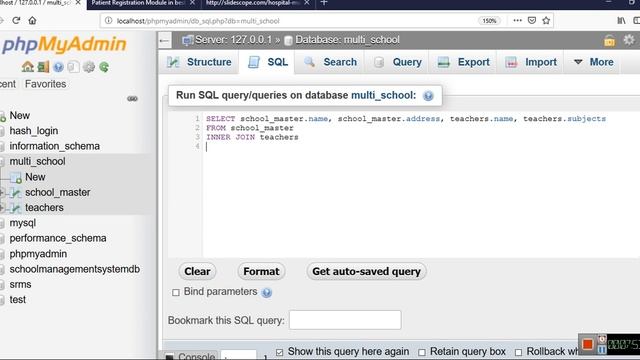Format the SQL query
The height and width of the screenshot is (360, 640).
261,271
